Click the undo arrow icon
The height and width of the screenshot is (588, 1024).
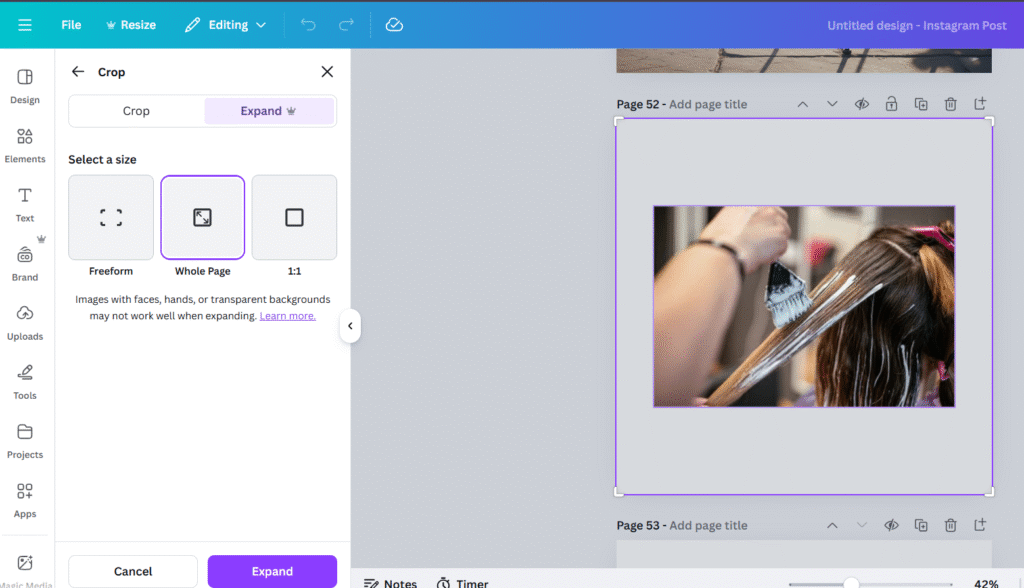tap(308, 25)
